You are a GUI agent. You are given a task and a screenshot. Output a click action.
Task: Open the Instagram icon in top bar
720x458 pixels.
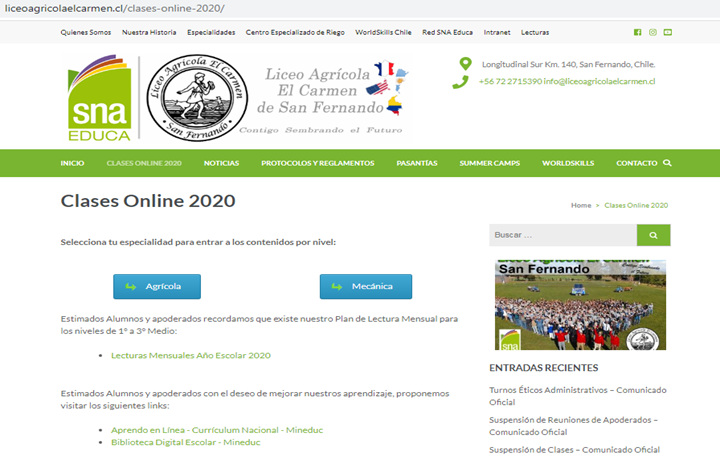coord(653,32)
